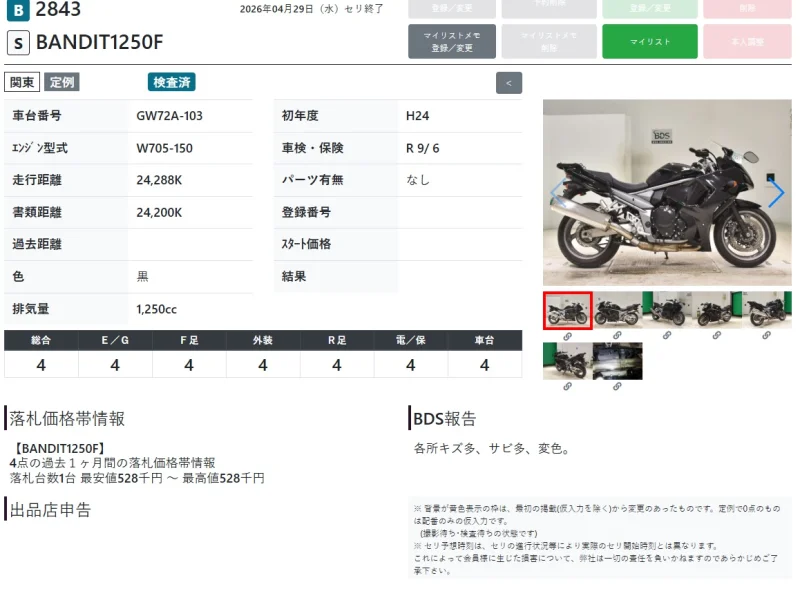Screen dimensions: 800x600
Task: Show the next bike photo with right arrow
Action: tap(776, 193)
